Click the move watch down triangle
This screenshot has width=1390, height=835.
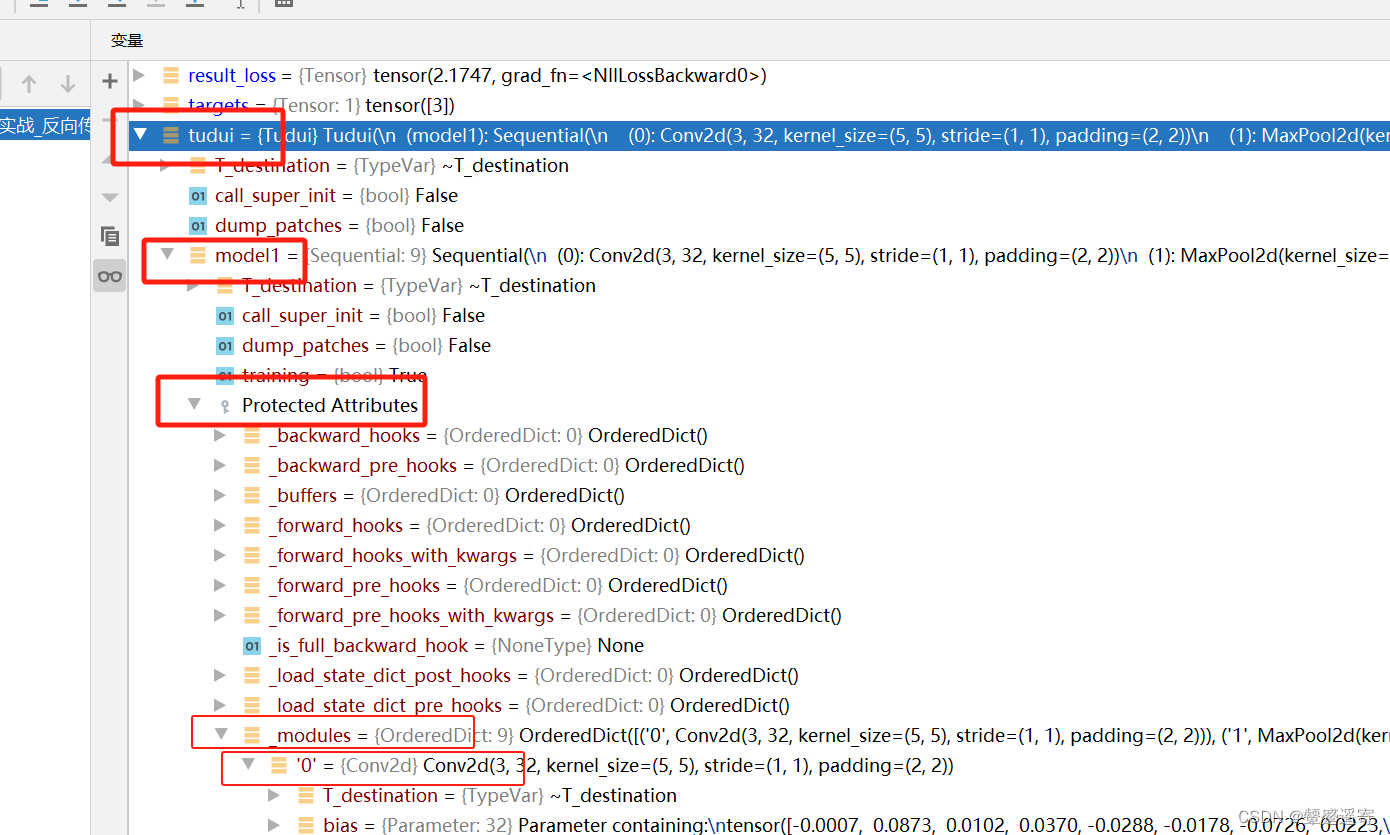[110, 197]
